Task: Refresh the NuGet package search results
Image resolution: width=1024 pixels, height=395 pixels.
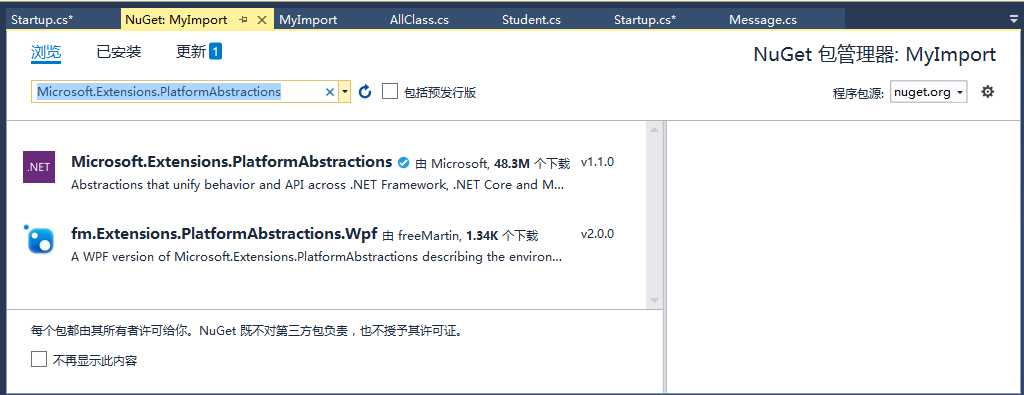Action: 365,91
